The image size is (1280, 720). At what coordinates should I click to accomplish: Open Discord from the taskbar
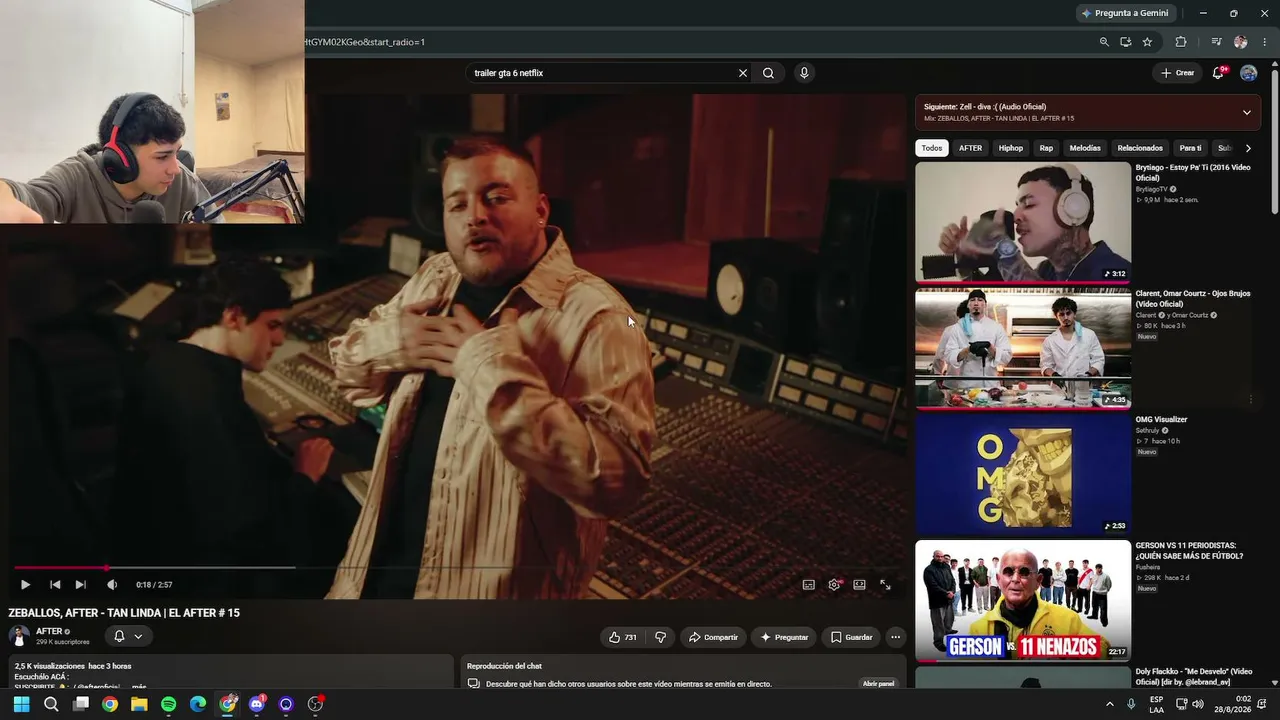pyautogui.click(x=257, y=704)
